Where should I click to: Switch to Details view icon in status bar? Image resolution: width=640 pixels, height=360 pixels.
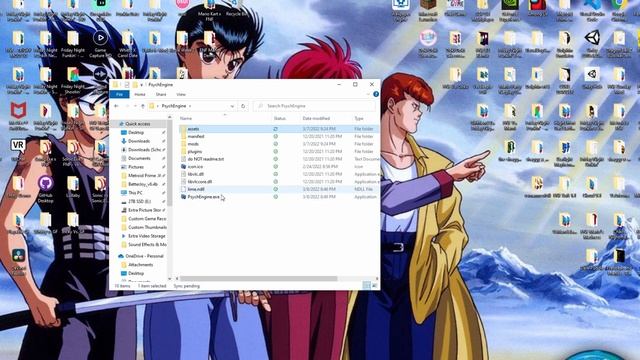pos(366,286)
